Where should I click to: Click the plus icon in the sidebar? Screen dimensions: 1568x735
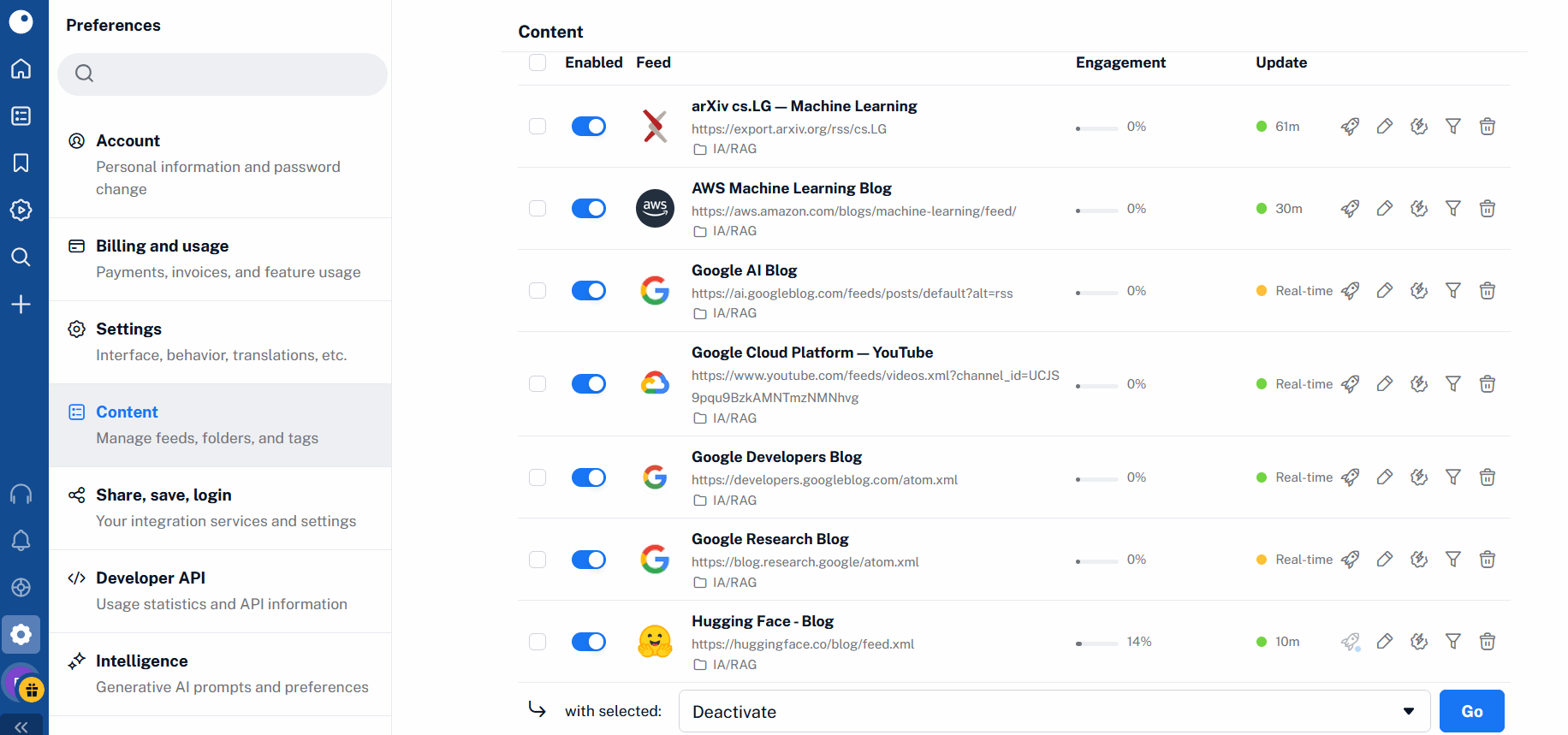pos(21,305)
